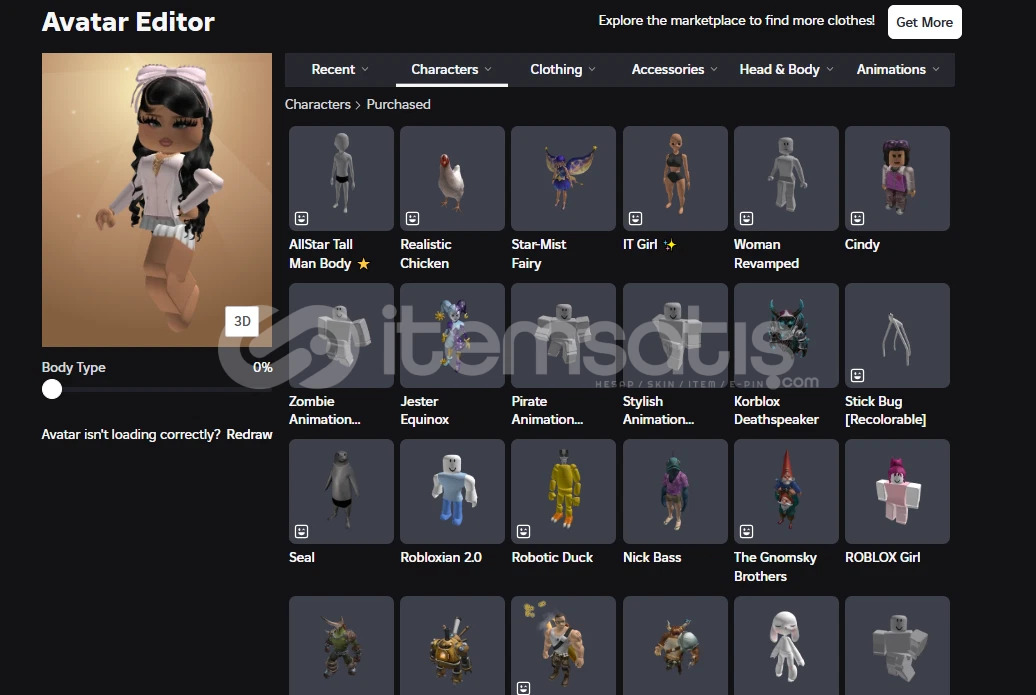Click the 'AllStar Tall Man Body' name
Screen dimensions: 1036x695
pos(329,254)
